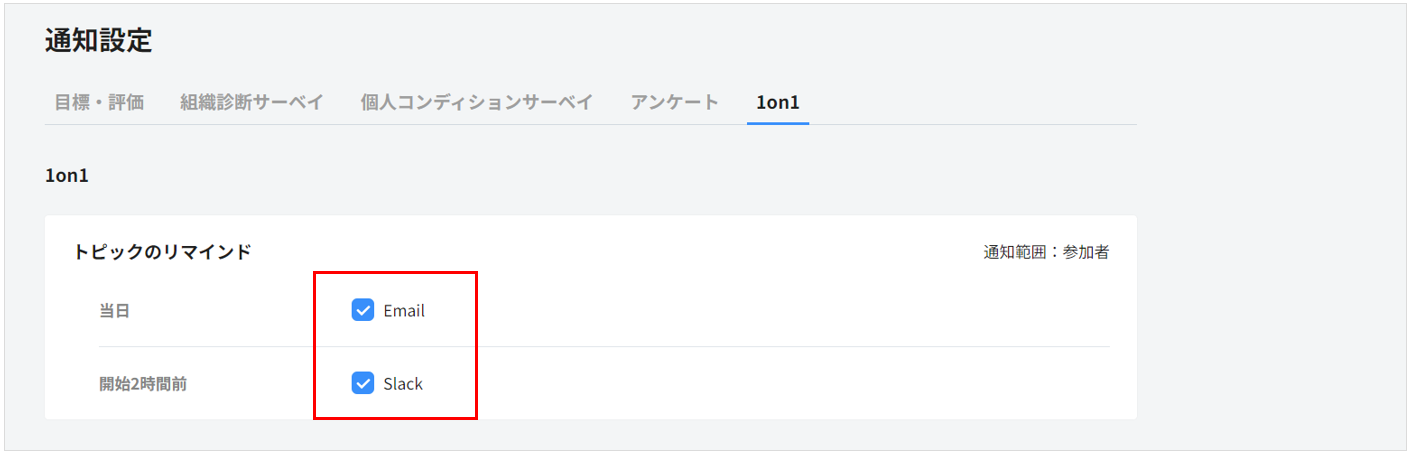Click the blue checkmark icon beside Email
This screenshot has width=1409, height=456.
point(363,311)
